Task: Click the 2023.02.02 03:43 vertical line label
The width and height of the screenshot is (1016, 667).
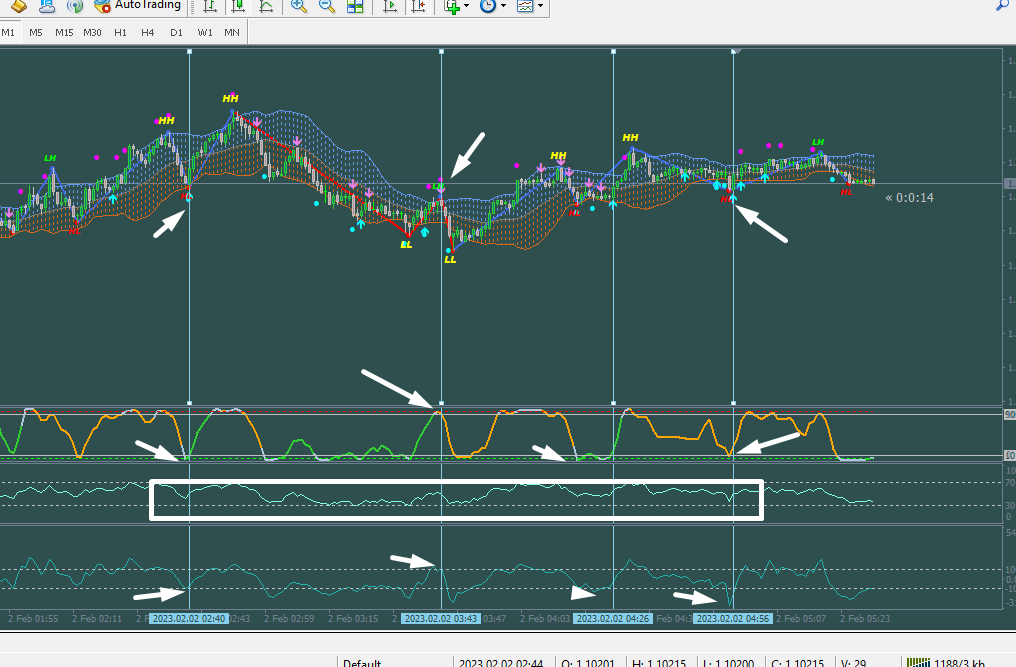Action: [x=441, y=619]
